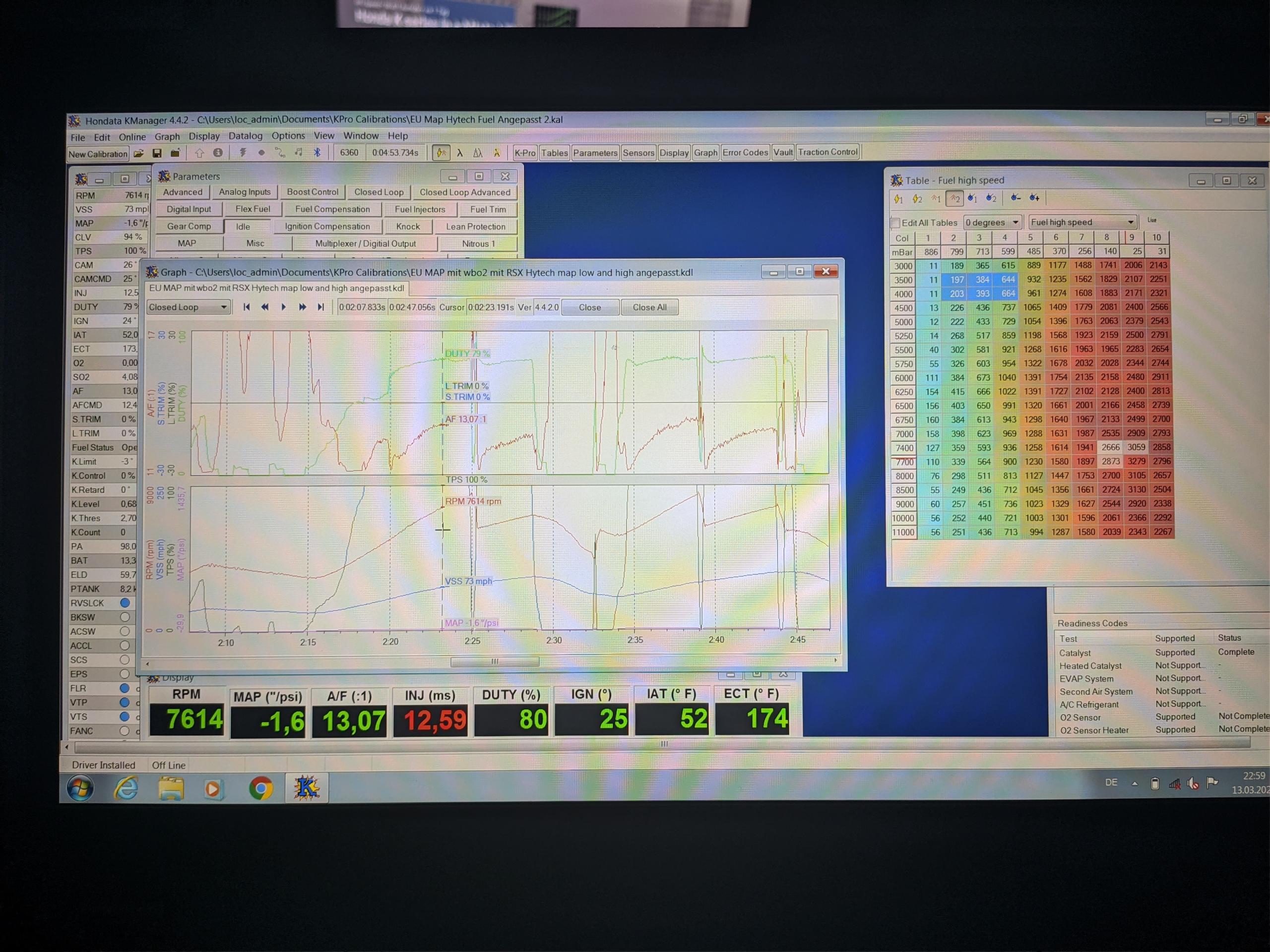Click the Graph window horizontal scrollbar thumb
This screenshot has width=1270, height=952.
point(494,661)
